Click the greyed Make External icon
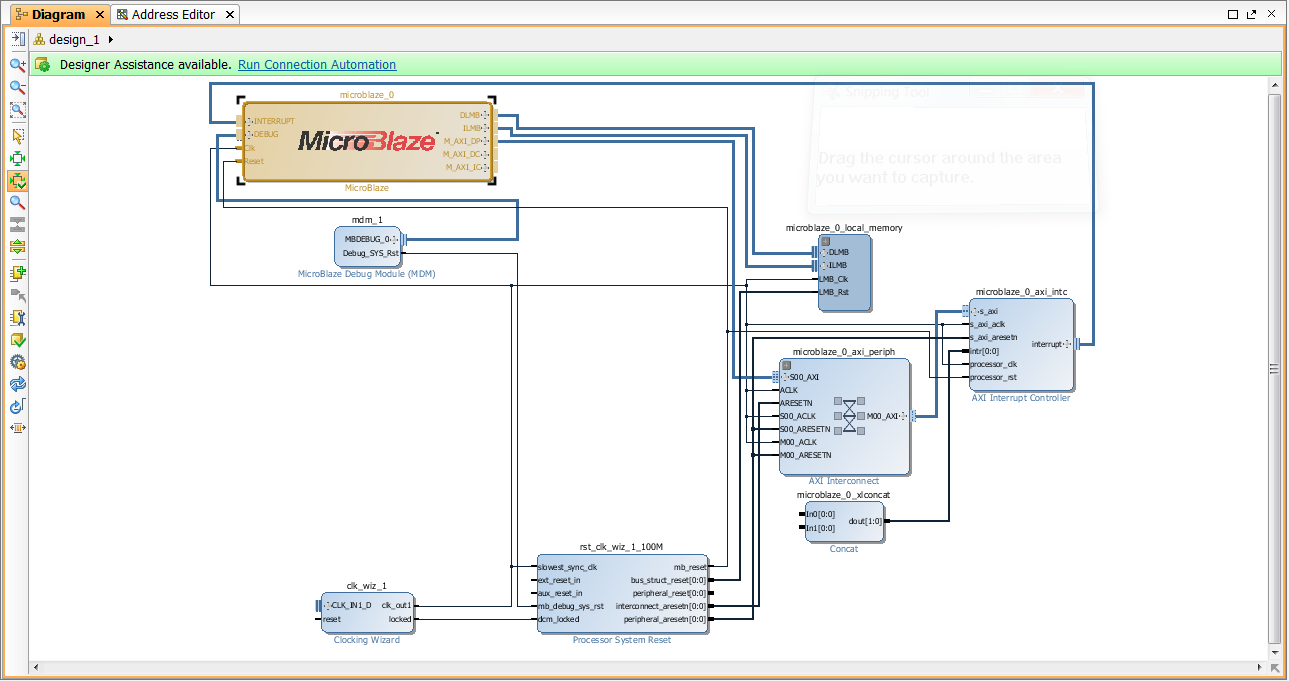The height and width of the screenshot is (681, 1289). (17, 295)
